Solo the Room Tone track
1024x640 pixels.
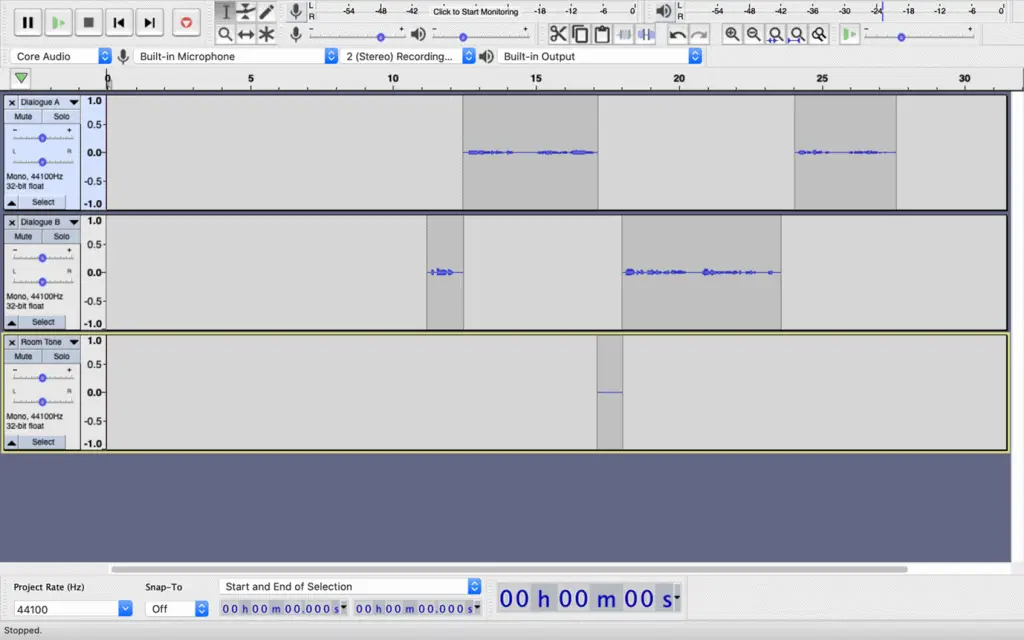click(61, 357)
